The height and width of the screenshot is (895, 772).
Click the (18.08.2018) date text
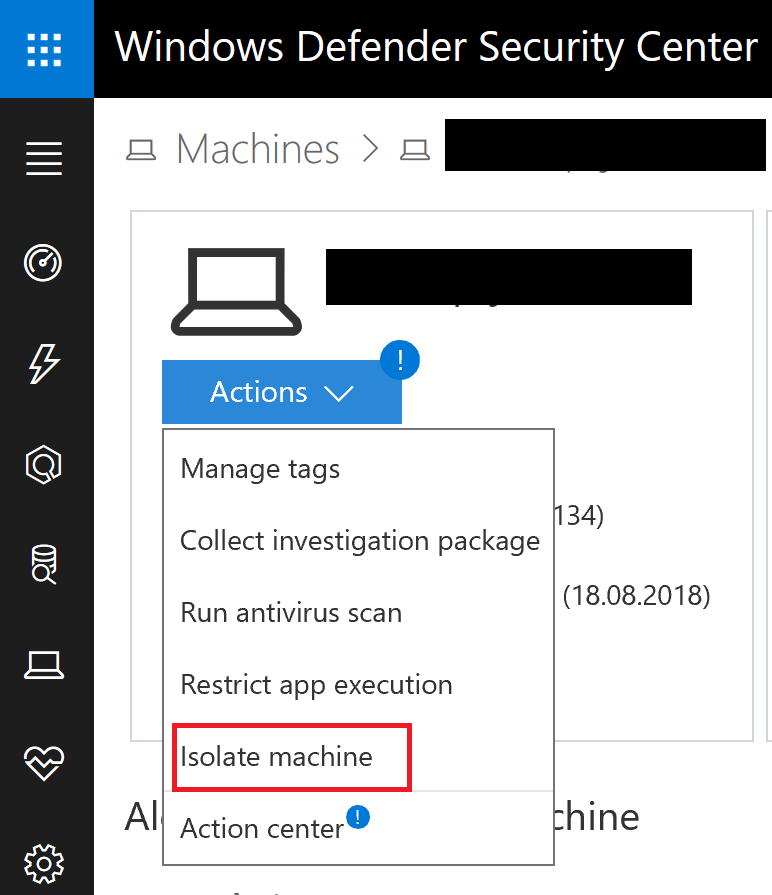click(x=636, y=596)
